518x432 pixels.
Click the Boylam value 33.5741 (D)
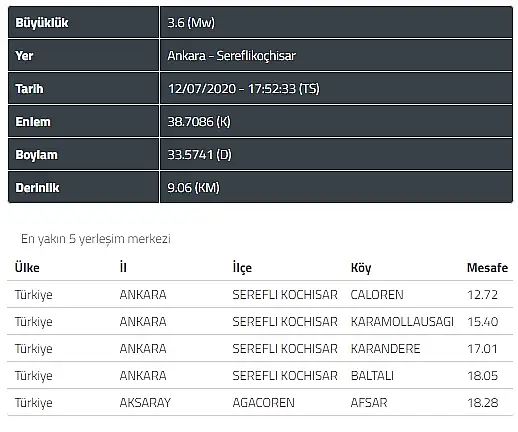(199, 155)
